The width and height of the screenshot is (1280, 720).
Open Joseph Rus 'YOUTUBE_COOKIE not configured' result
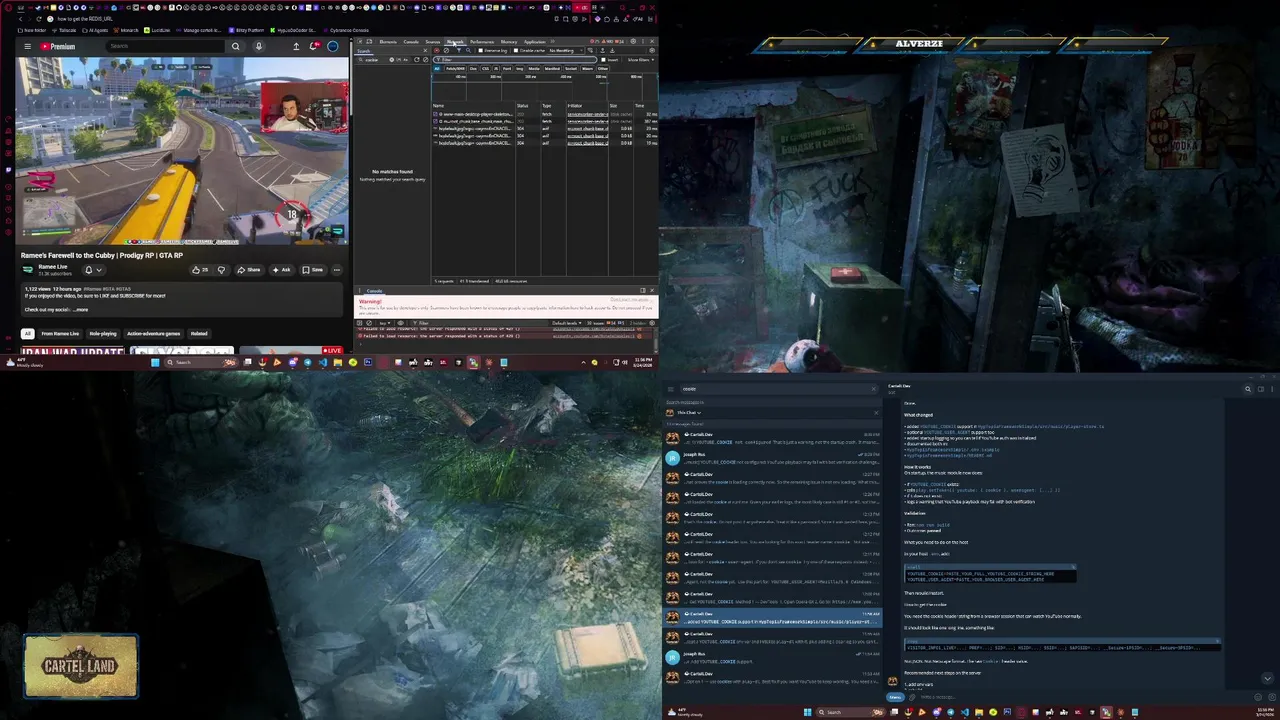click(x=774, y=458)
